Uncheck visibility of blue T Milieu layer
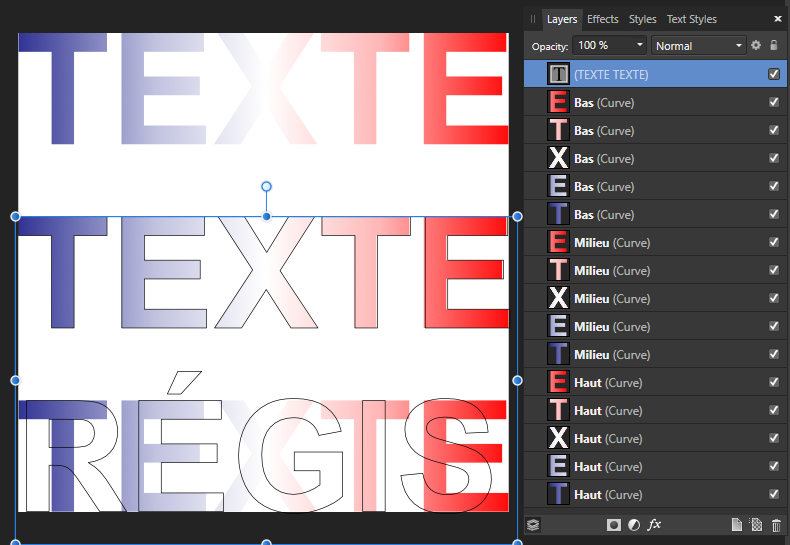Image resolution: width=790 pixels, height=545 pixels. (774, 354)
